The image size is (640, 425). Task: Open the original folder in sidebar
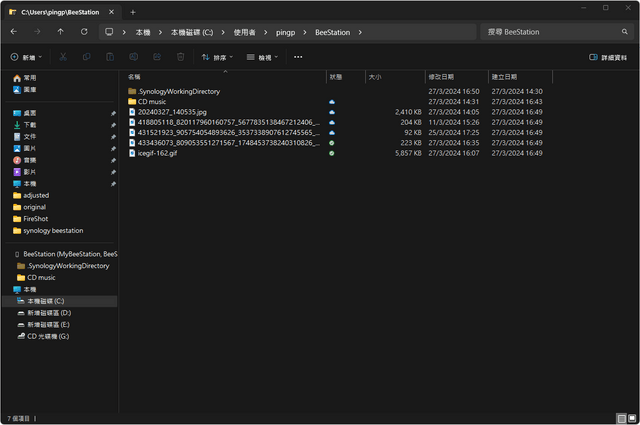[29, 207]
